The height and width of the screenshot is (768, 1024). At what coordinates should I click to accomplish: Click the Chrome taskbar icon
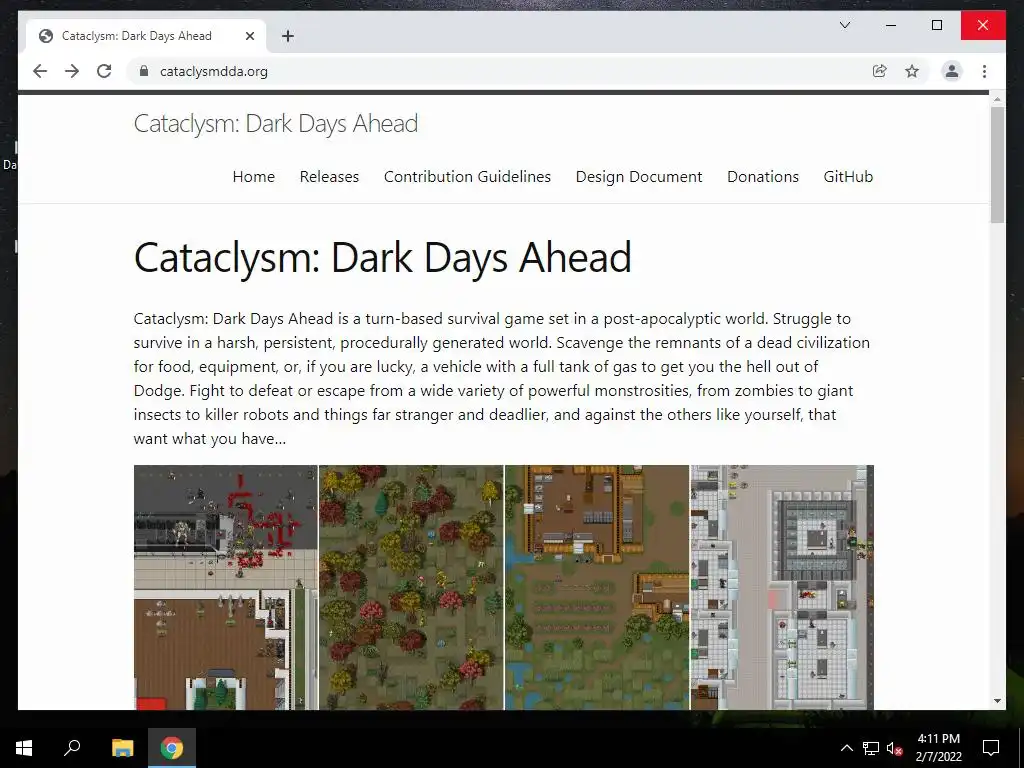click(172, 748)
